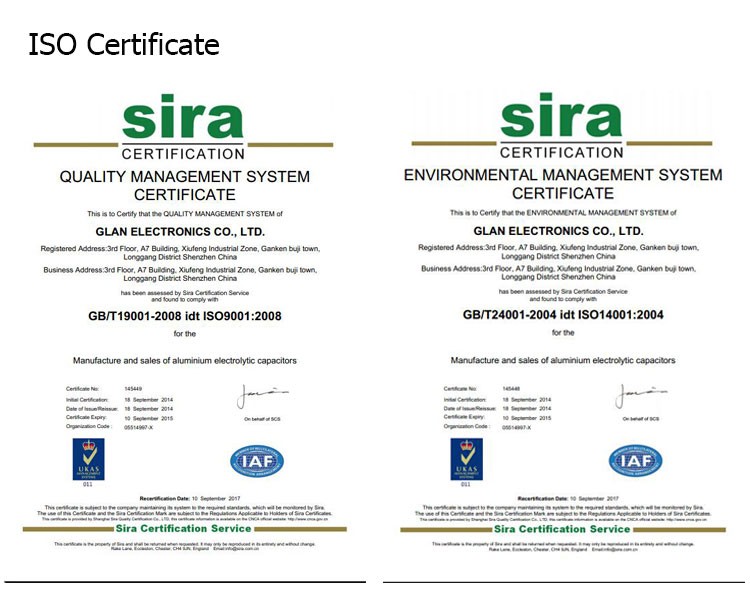Click GB/T19001-2008 idt ISO9001:2008 standard text
The width and height of the screenshot is (750, 606).
pyautogui.click(x=185, y=316)
